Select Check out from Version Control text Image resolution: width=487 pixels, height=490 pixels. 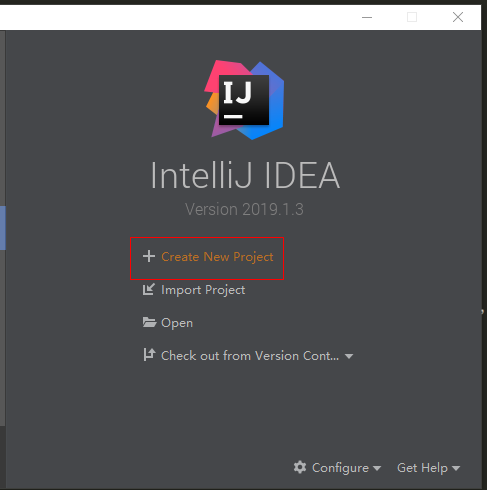[250, 356]
